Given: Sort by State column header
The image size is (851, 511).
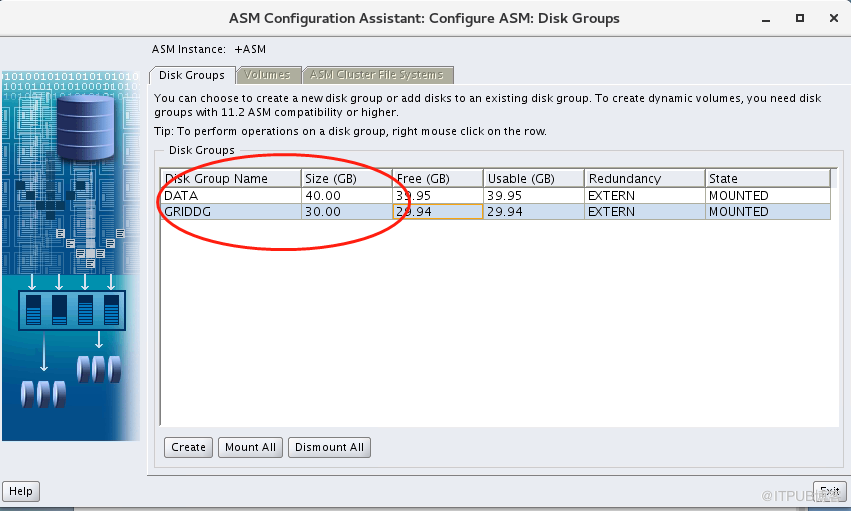Looking at the screenshot, I should pyautogui.click(x=767, y=178).
